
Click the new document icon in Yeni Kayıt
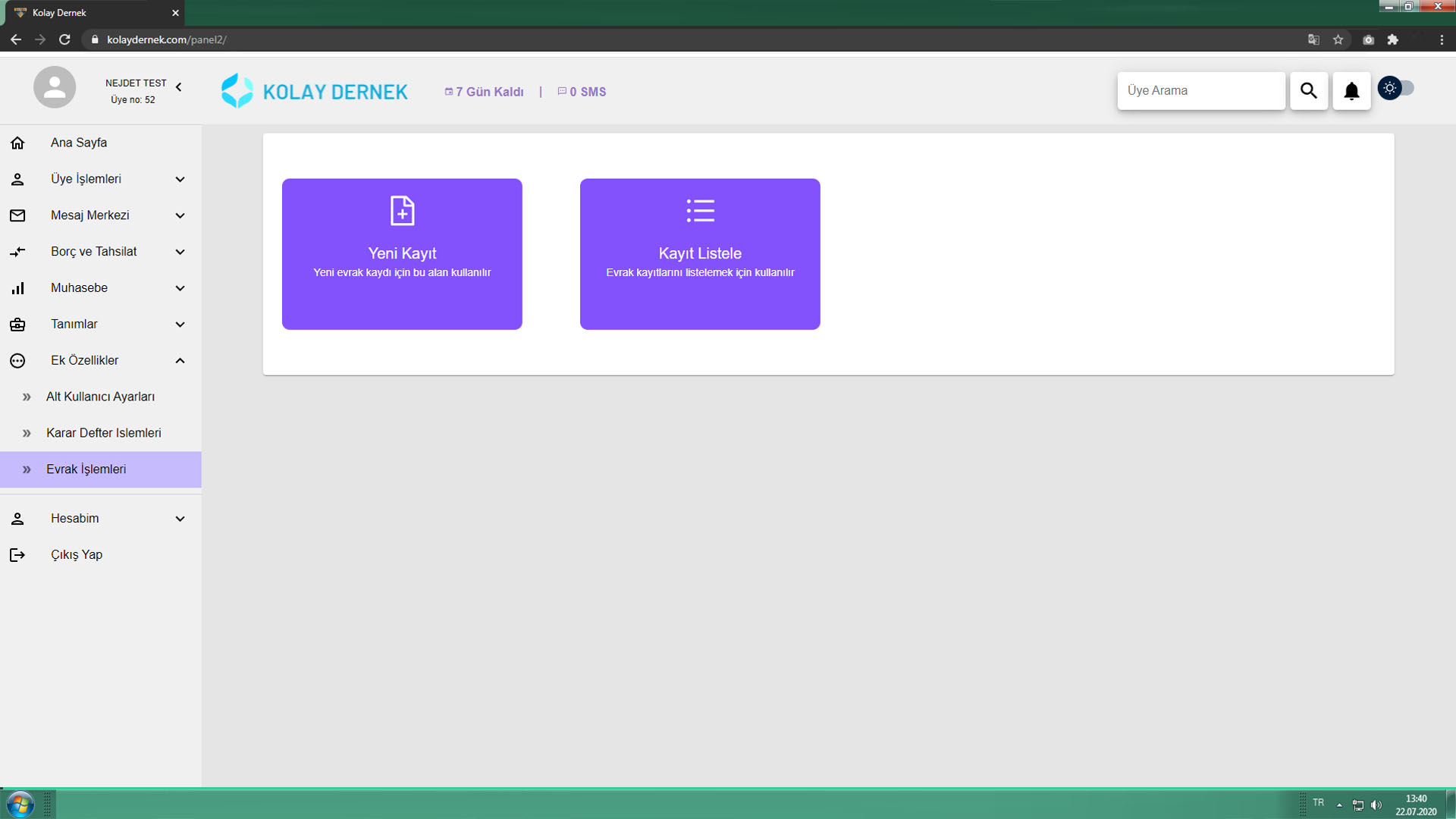pyautogui.click(x=402, y=211)
